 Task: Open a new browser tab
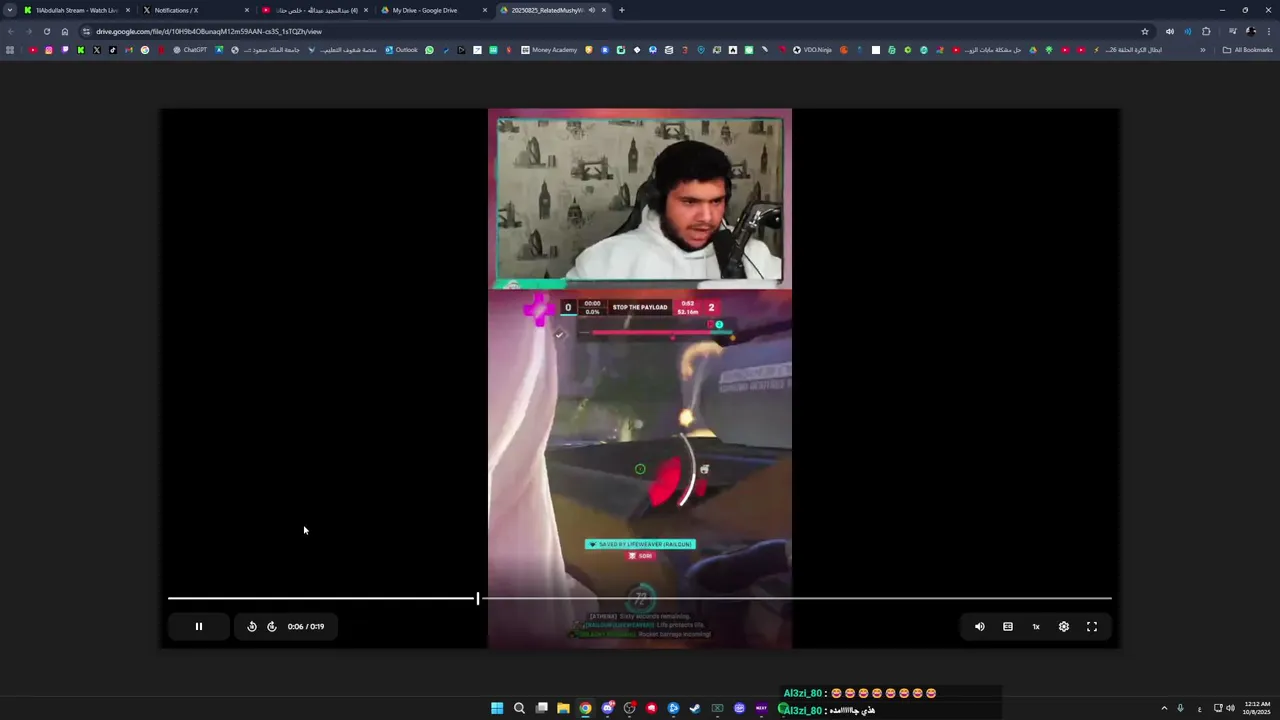click(x=622, y=10)
